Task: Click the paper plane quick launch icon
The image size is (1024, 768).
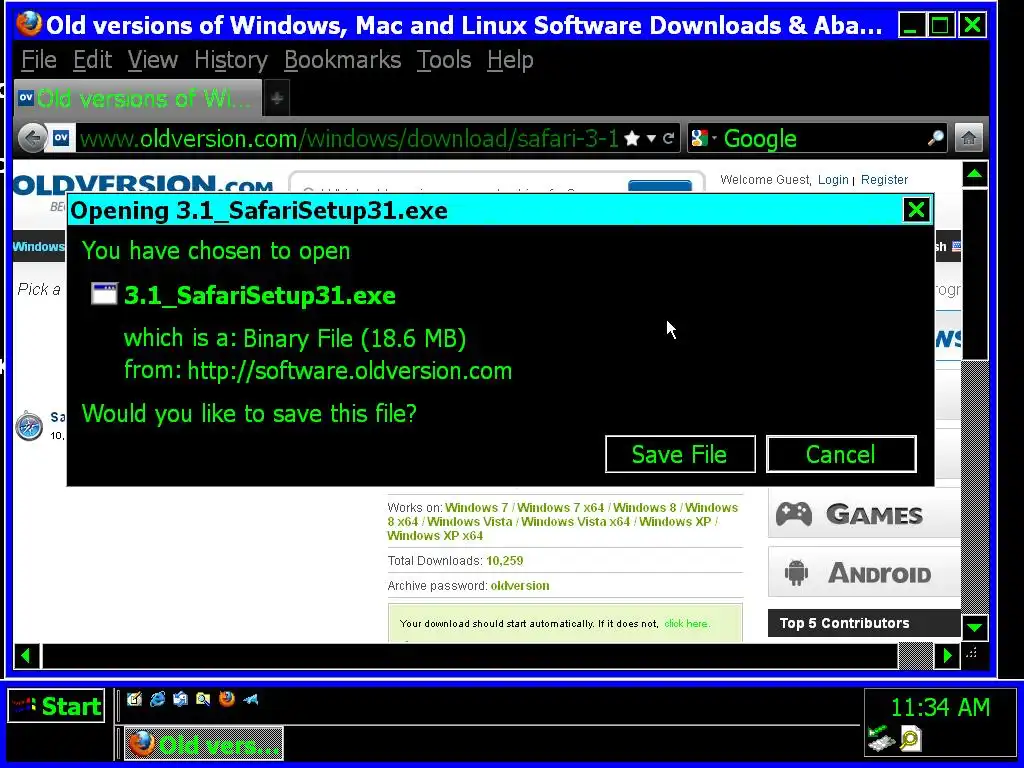Action: (250, 699)
